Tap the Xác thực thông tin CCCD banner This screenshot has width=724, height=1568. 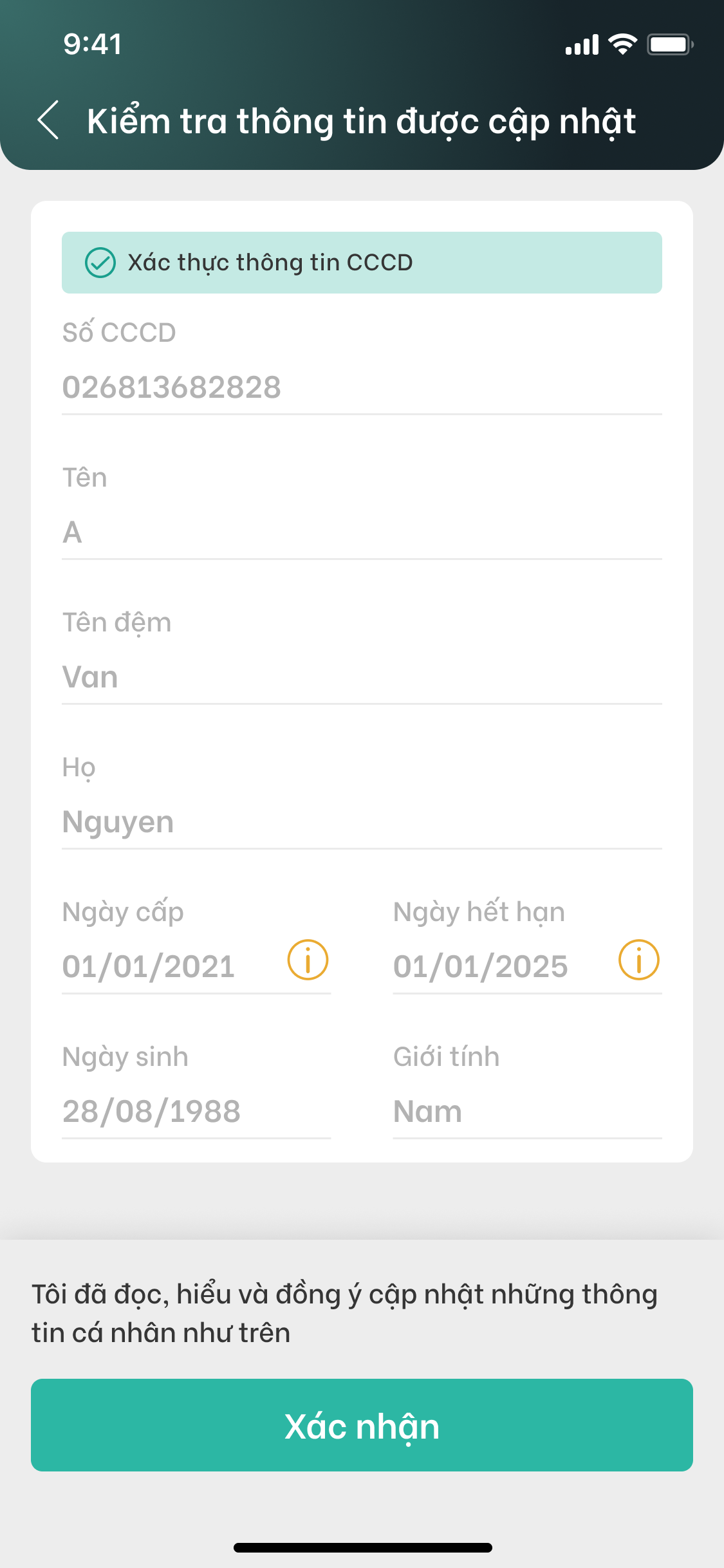[x=362, y=263]
